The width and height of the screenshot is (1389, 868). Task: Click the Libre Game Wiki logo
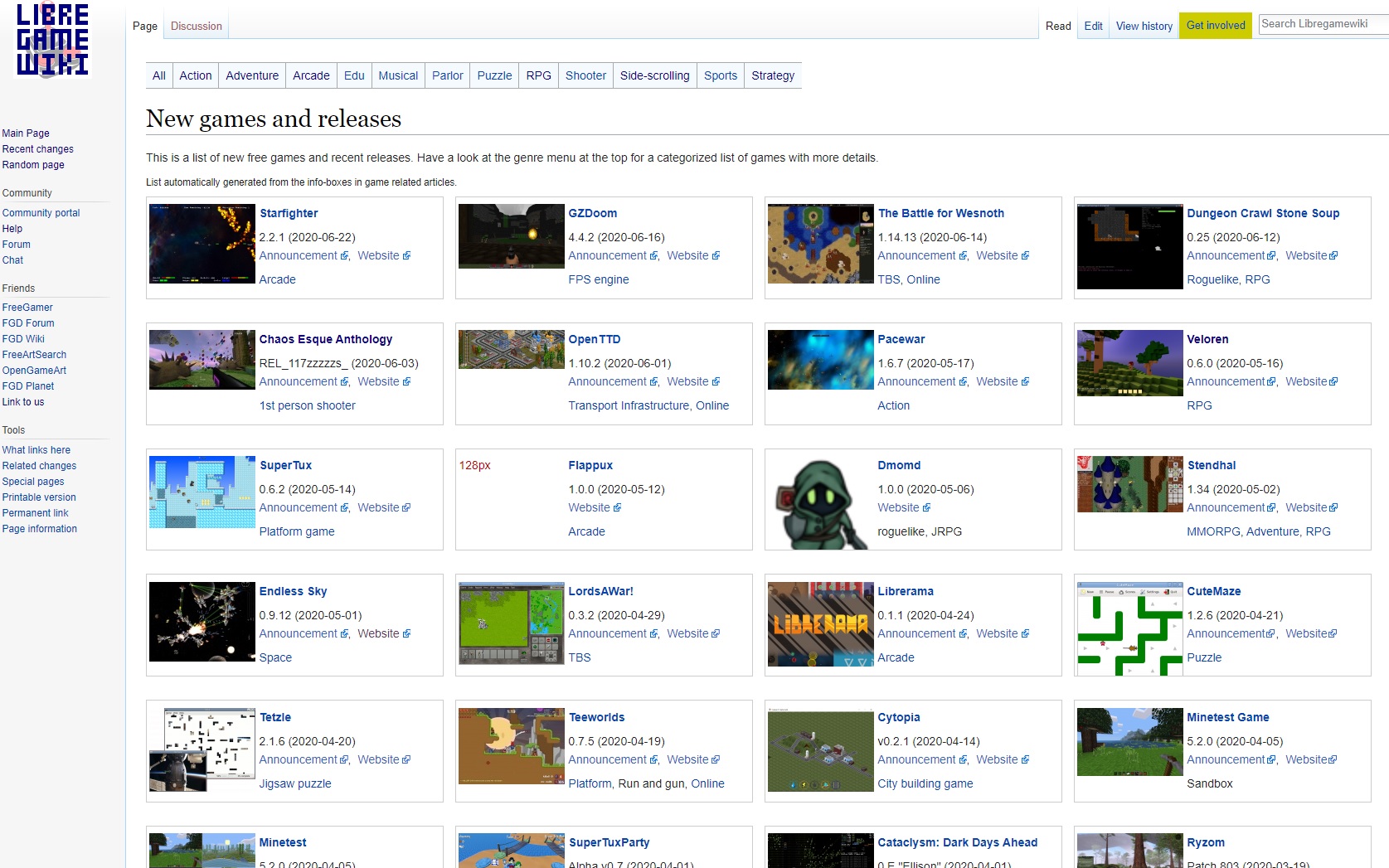pyautogui.click(x=52, y=40)
